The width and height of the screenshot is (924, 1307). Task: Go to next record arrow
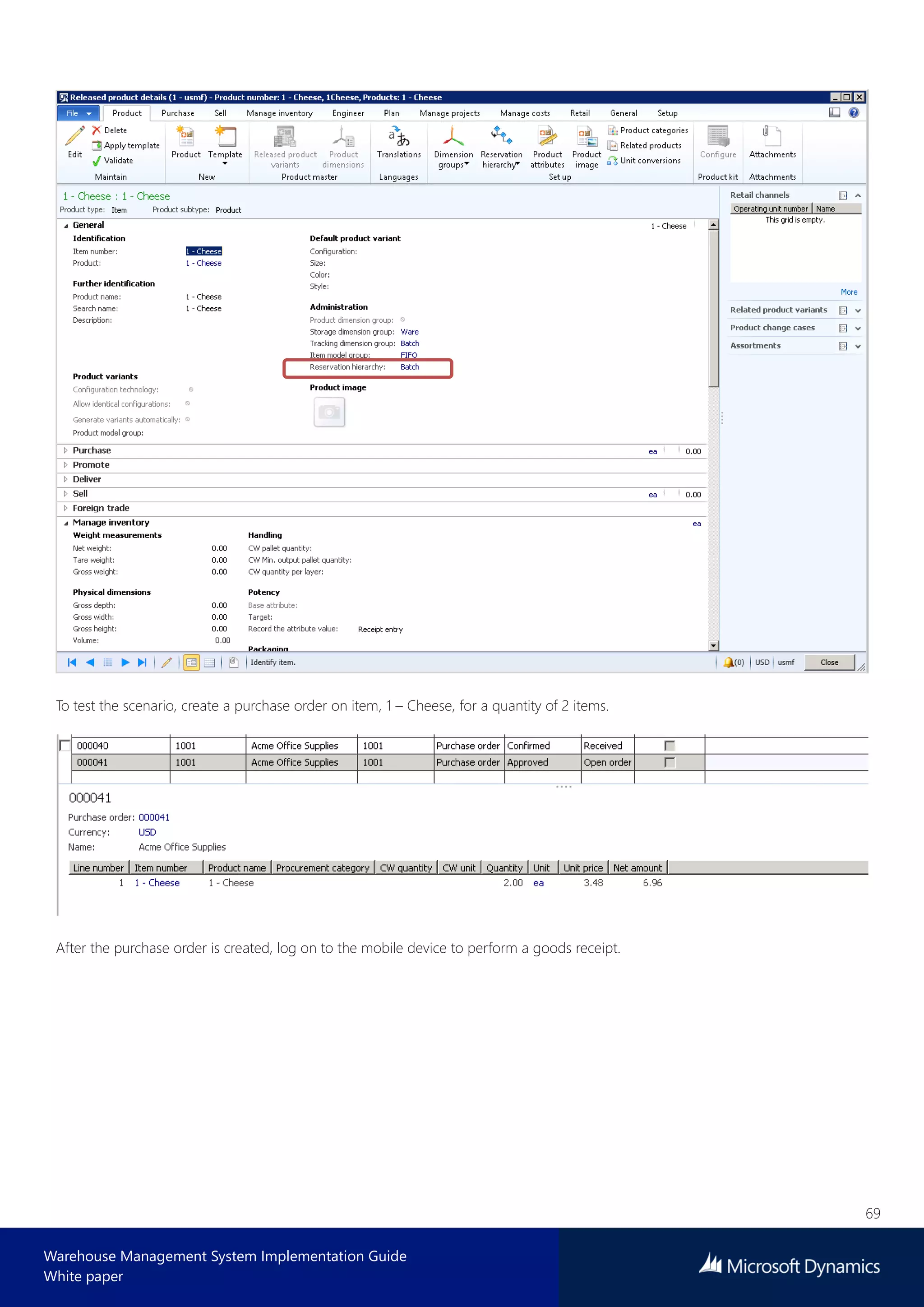point(126,663)
